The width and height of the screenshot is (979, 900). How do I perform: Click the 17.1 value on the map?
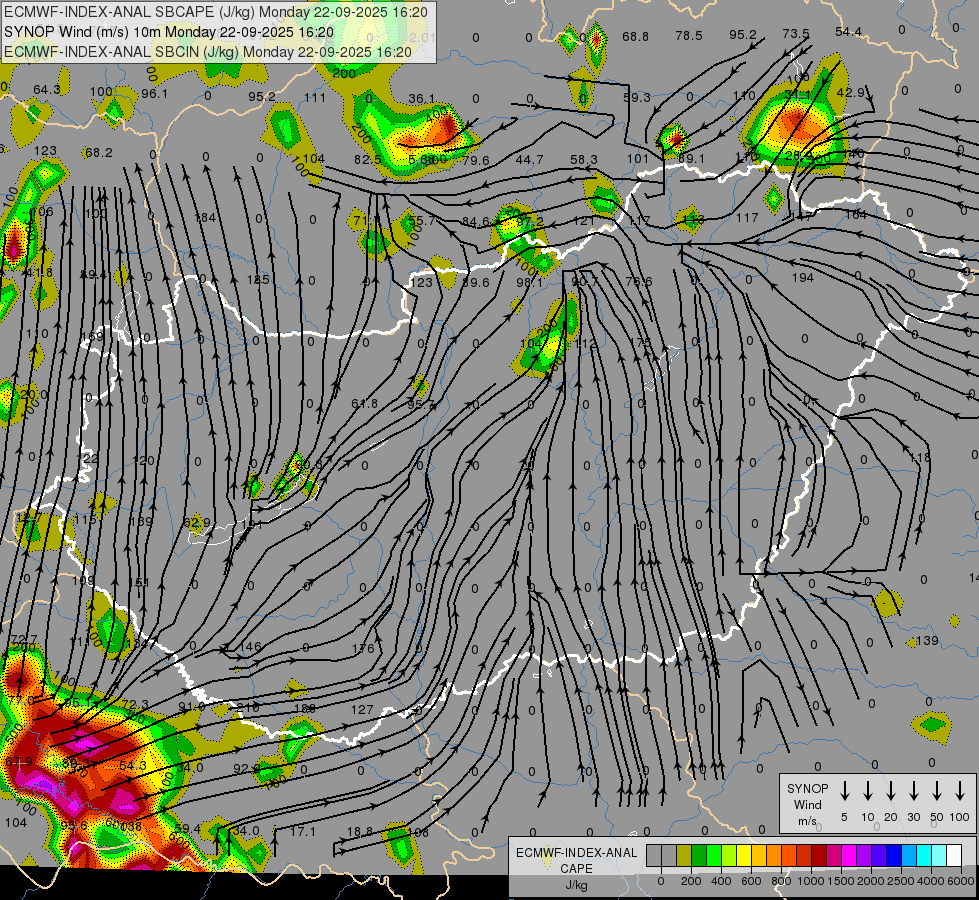coord(303,832)
